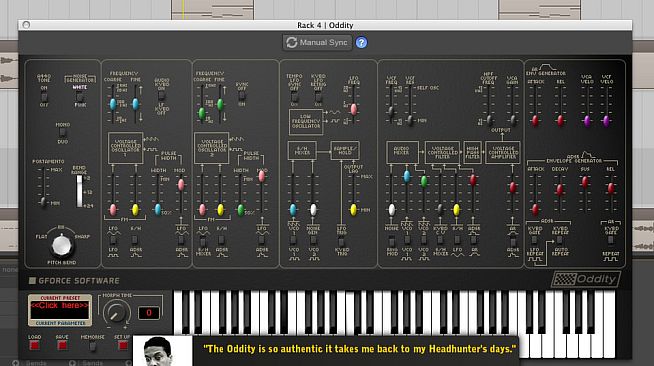Flip the Noise Generator White/Pink switch
Image resolution: width=654 pixels, height=366 pixels.
point(80,97)
